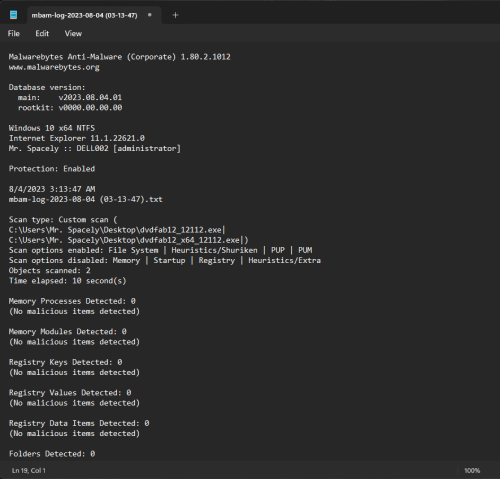The height and width of the screenshot is (479, 500).
Task: Click '(No malicious items detected)' under Registry Data Items
Action: pos(74,434)
